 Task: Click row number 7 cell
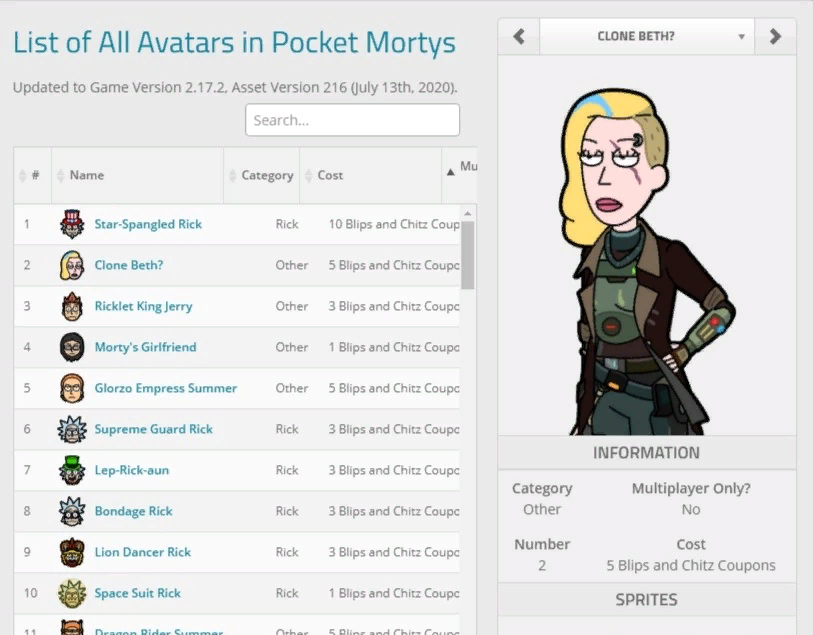[x=27, y=470]
